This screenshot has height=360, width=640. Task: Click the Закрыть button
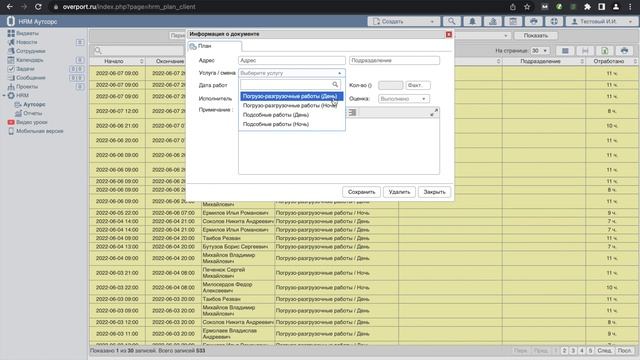pyautogui.click(x=434, y=192)
